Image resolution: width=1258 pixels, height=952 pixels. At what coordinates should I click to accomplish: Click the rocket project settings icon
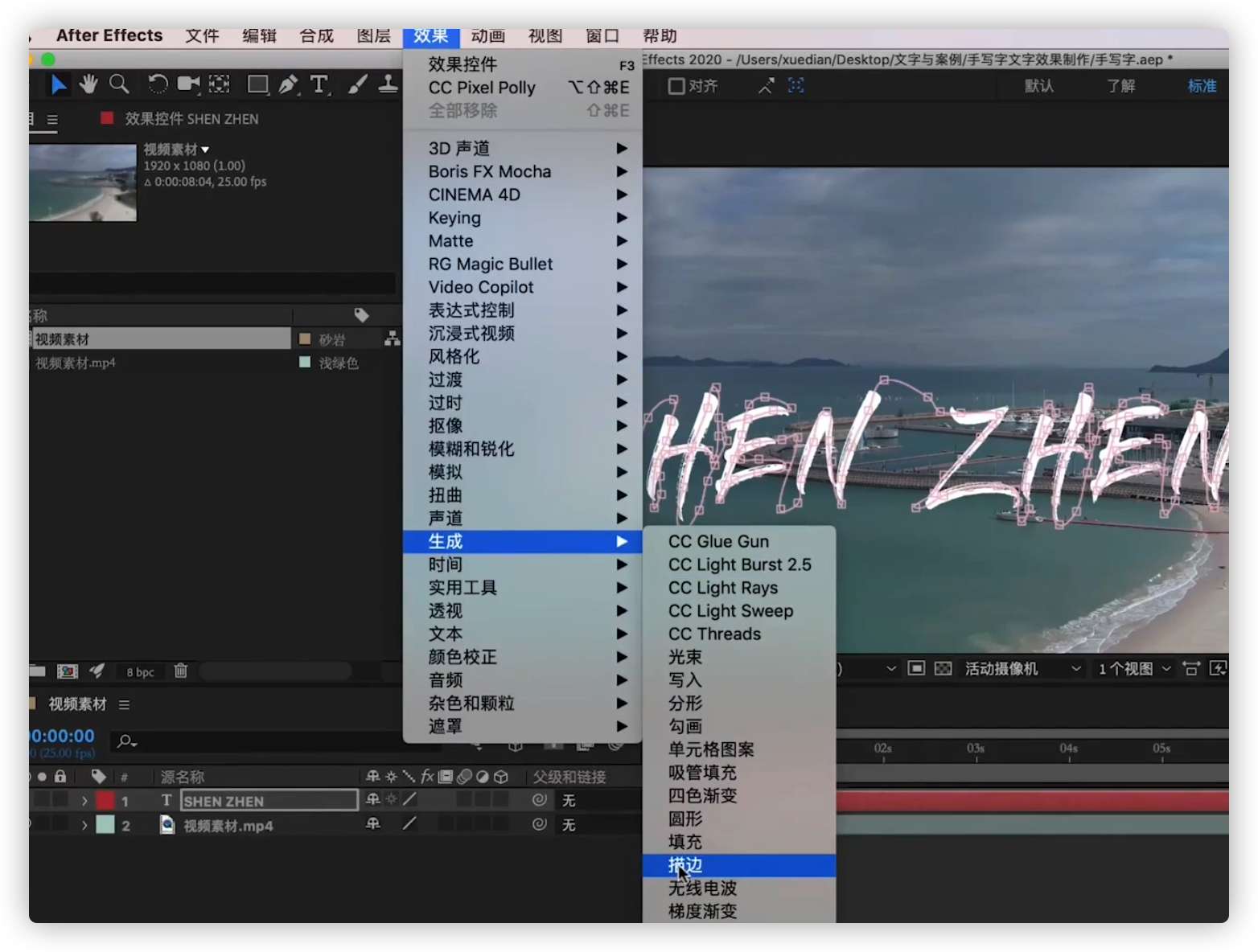coord(97,671)
